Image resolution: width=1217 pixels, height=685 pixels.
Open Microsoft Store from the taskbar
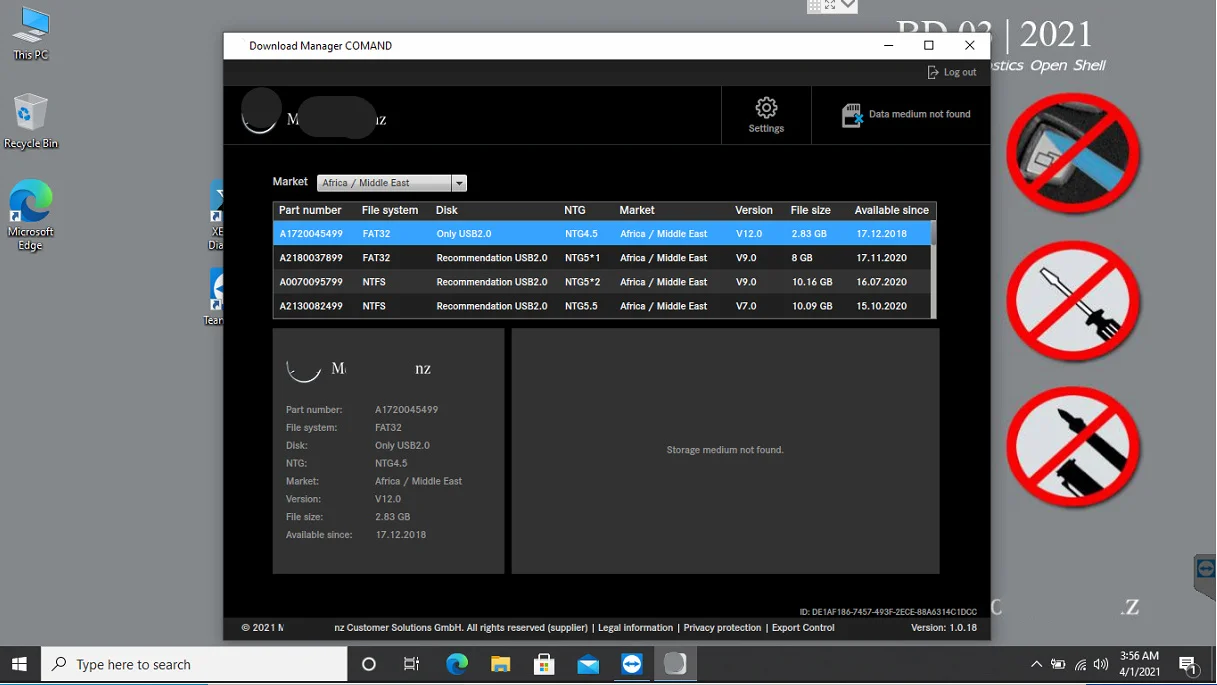coord(545,664)
